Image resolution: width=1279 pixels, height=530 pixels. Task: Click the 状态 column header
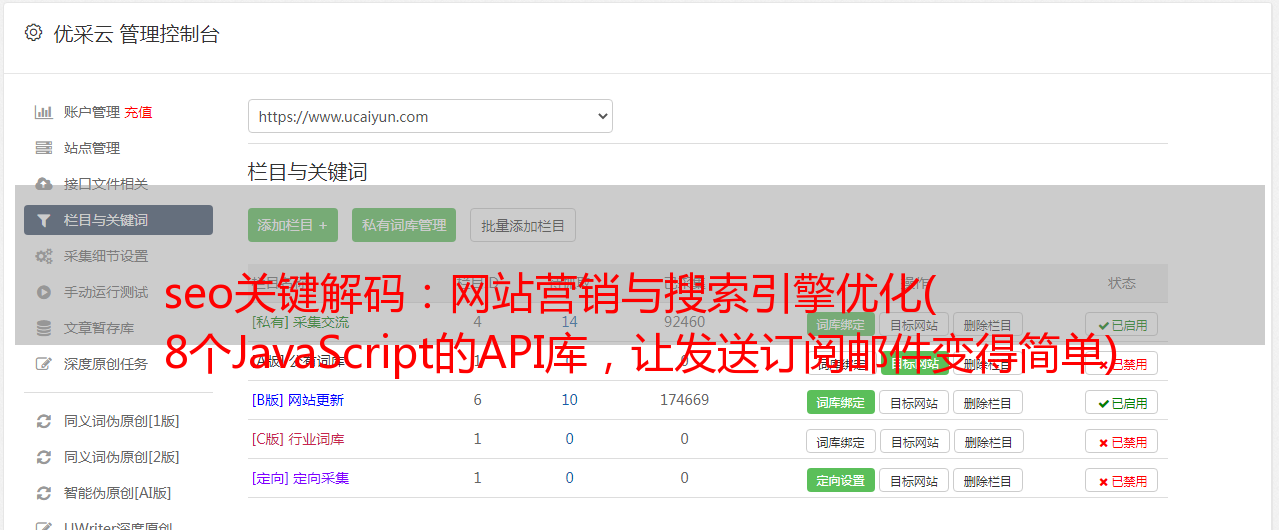click(x=1122, y=283)
